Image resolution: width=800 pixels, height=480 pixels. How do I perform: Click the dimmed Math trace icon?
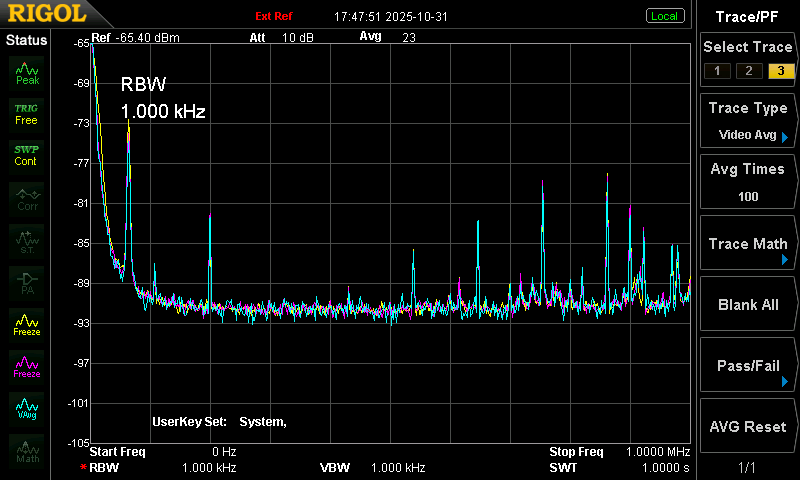[x=27, y=451]
